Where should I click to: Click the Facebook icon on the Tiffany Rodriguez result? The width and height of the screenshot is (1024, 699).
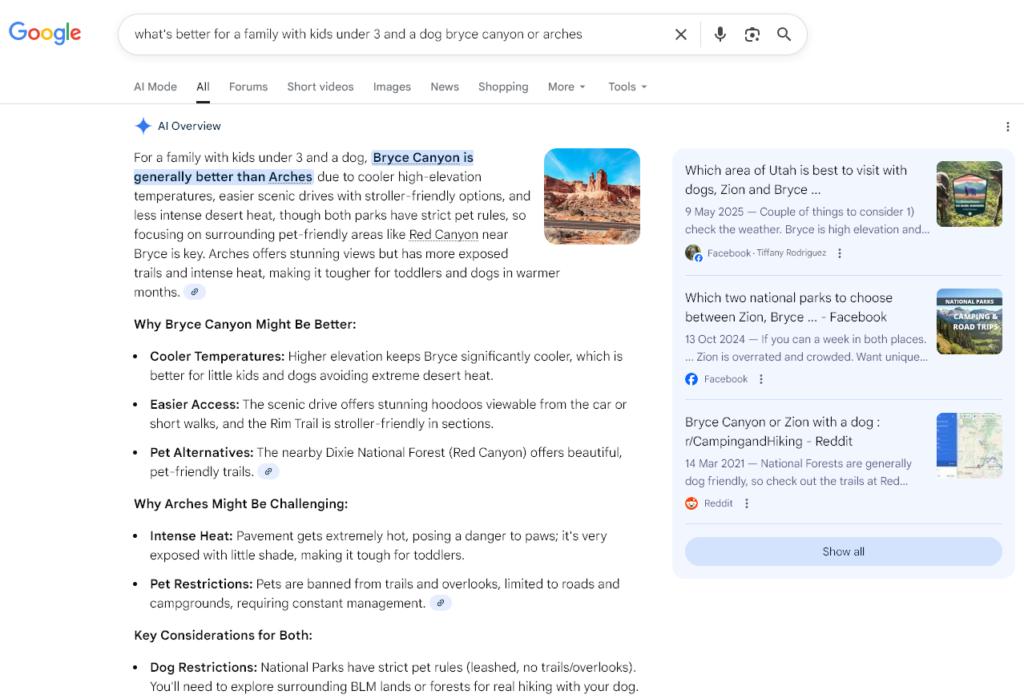694,253
